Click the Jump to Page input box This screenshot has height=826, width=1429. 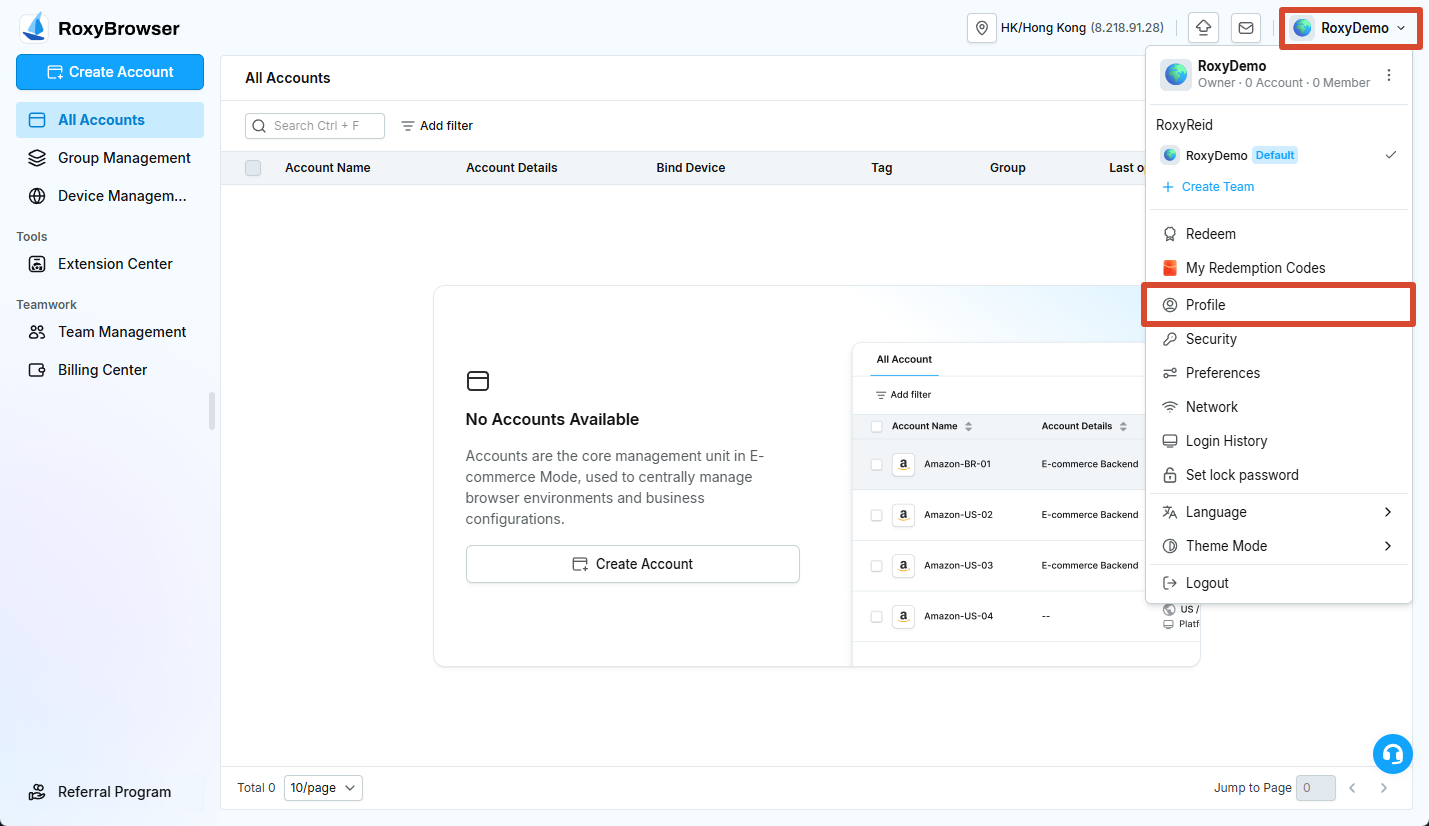(x=1315, y=788)
